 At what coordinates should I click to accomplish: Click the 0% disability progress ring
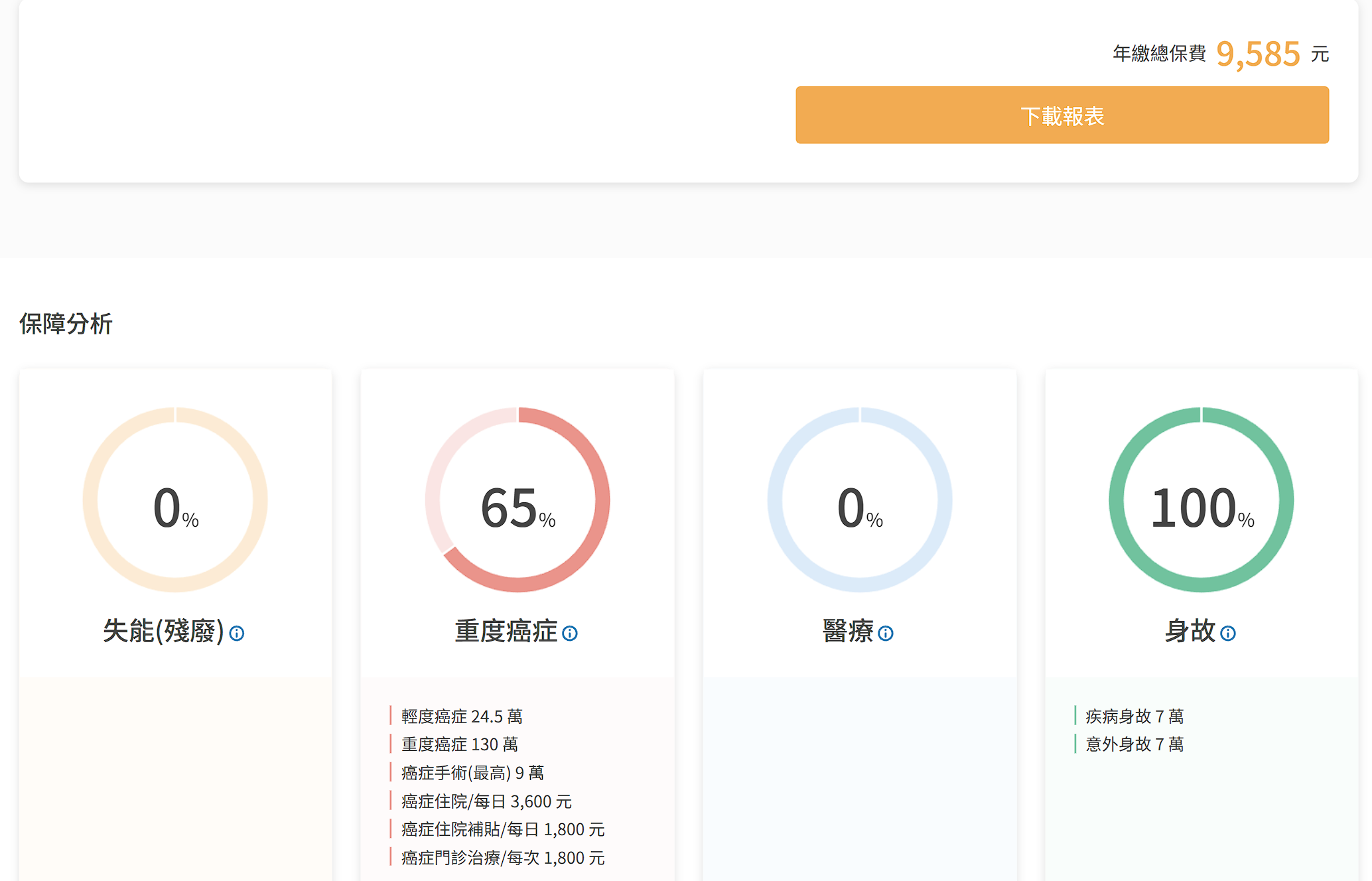pyautogui.click(x=175, y=500)
